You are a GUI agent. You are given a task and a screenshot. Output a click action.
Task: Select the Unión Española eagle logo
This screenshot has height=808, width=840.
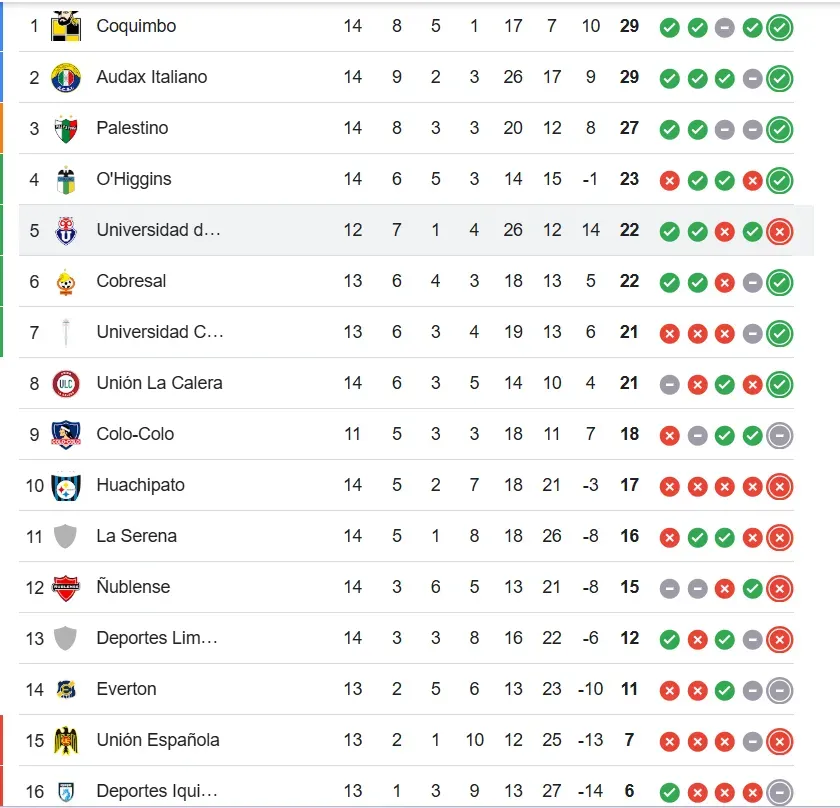point(65,740)
